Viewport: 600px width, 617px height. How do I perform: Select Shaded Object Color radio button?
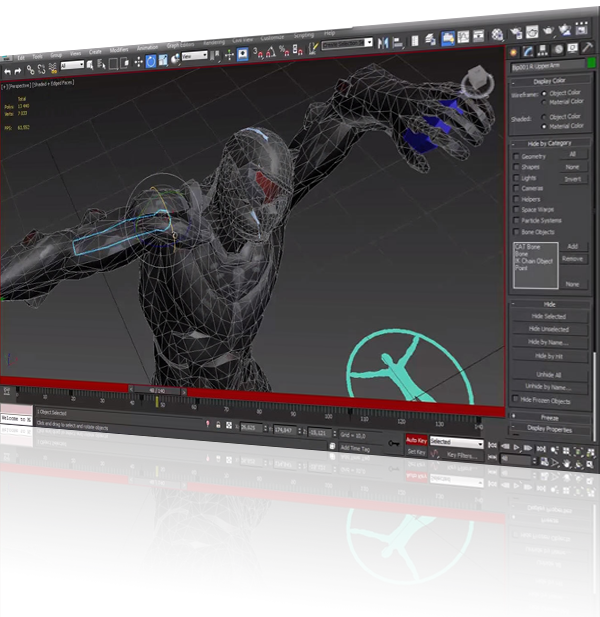(x=544, y=117)
